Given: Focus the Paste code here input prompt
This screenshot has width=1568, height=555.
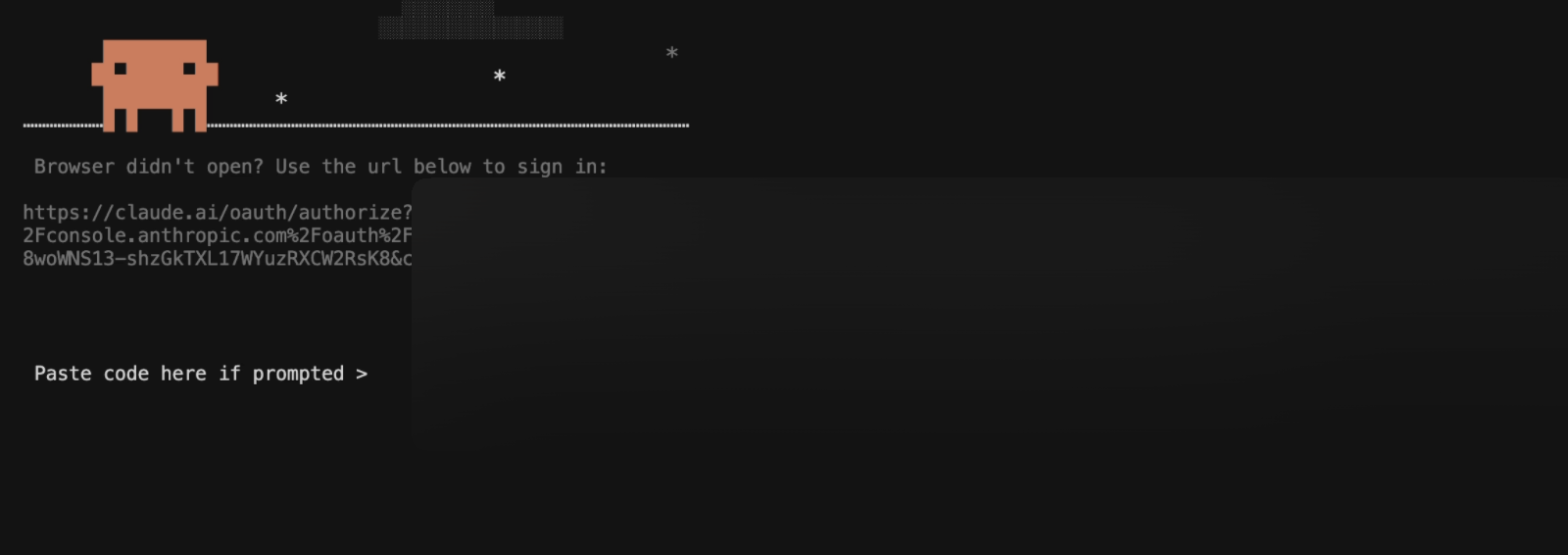Looking at the screenshot, I should click(201, 374).
